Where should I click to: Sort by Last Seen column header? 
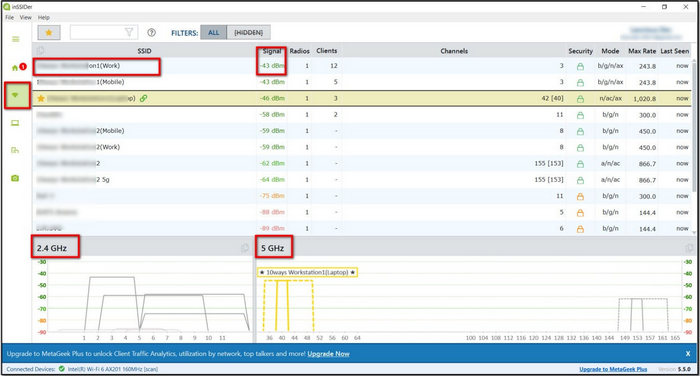pyautogui.click(x=675, y=51)
